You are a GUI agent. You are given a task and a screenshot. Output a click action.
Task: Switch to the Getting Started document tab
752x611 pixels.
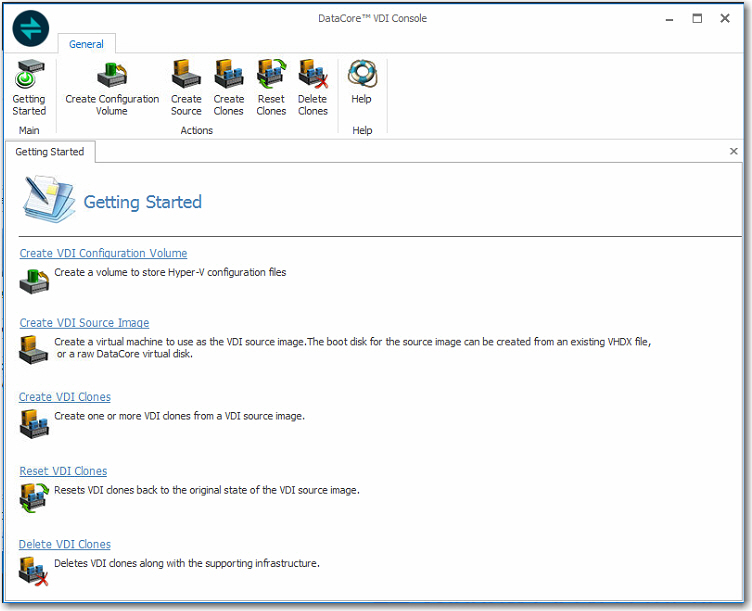click(50, 152)
